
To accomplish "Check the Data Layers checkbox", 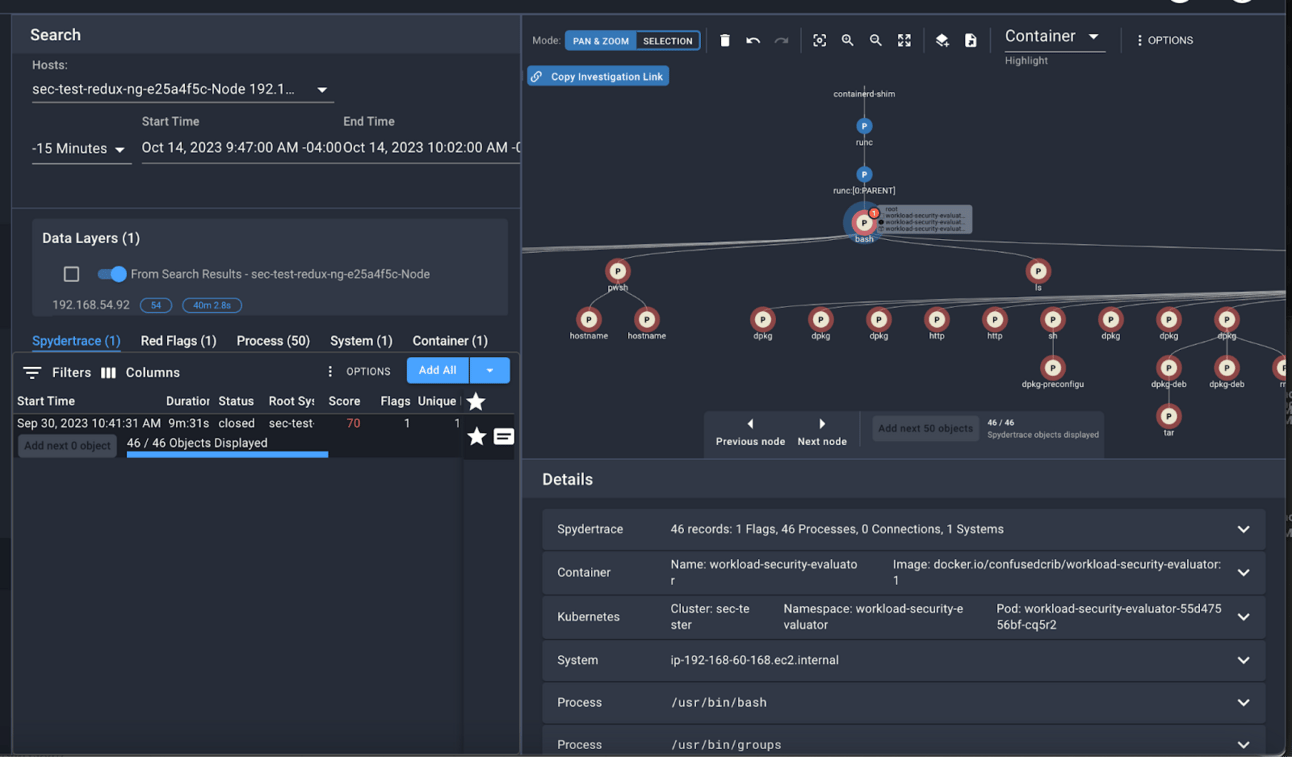I will point(71,274).
